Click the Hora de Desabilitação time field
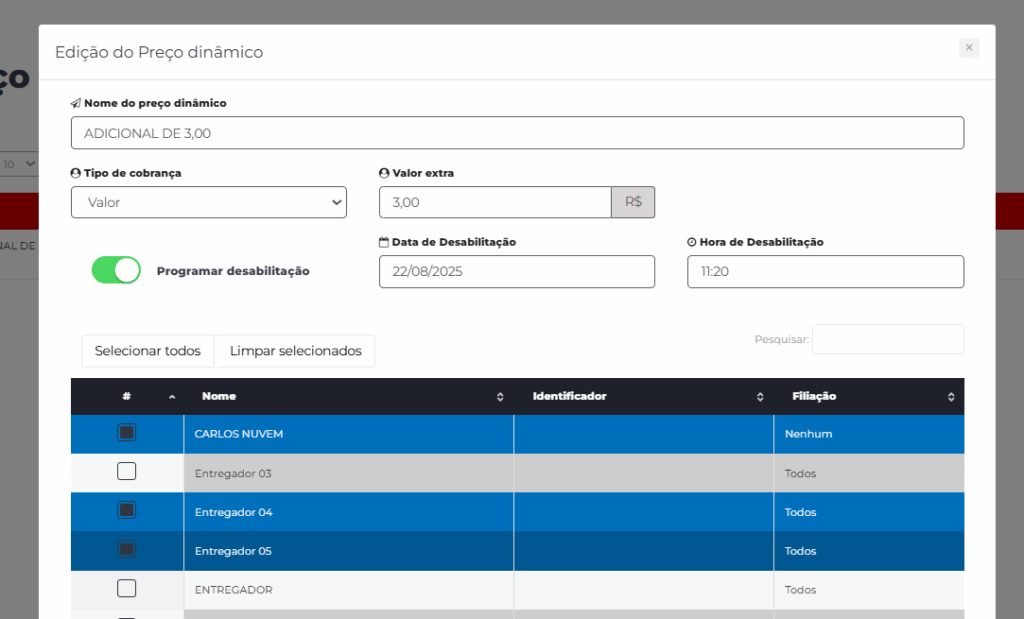The image size is (1024, 619). pyautogui.click(x=825, y=271)
